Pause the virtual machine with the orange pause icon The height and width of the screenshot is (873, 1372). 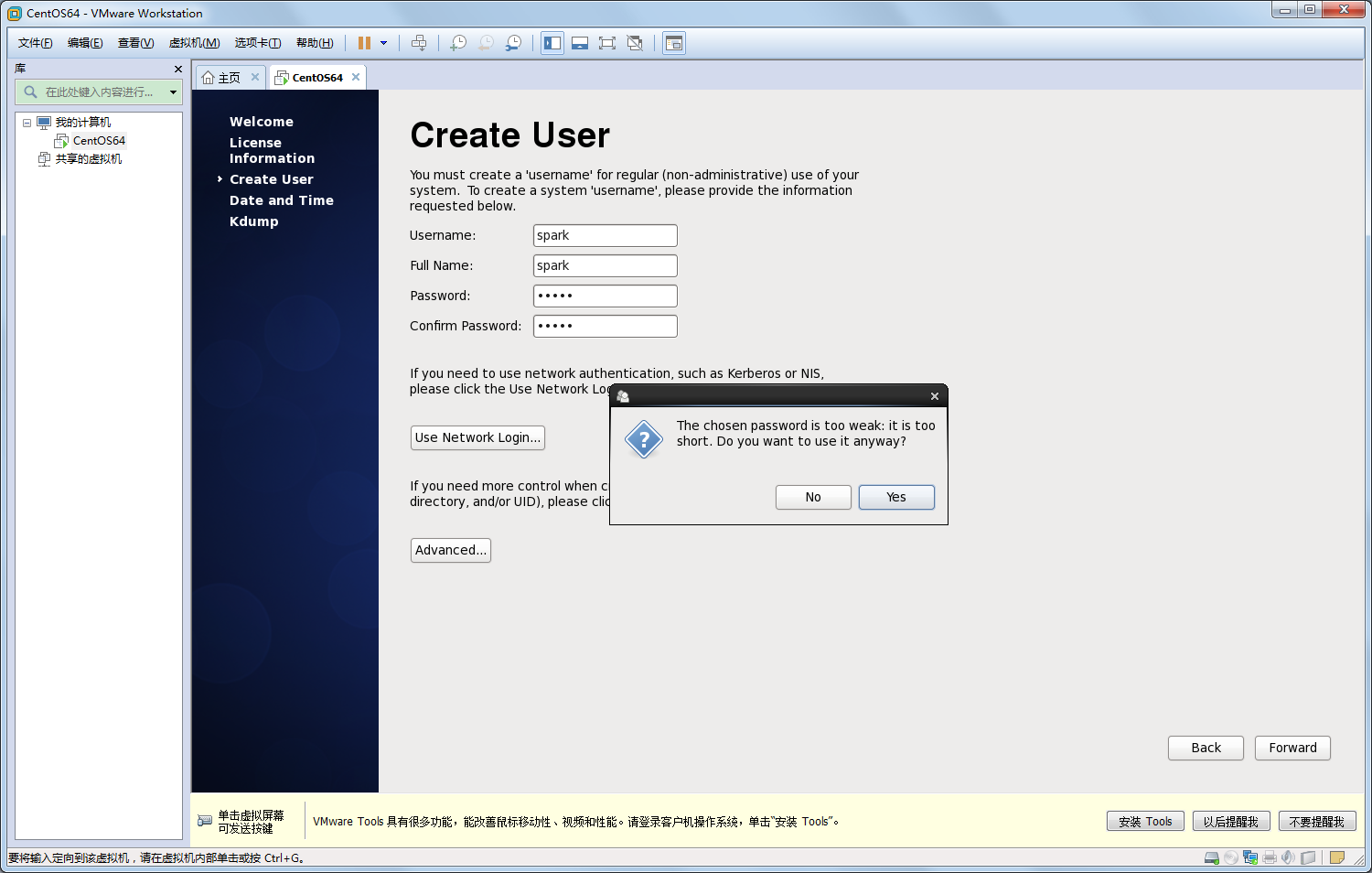pyautogui.click(x=364, y=43)
